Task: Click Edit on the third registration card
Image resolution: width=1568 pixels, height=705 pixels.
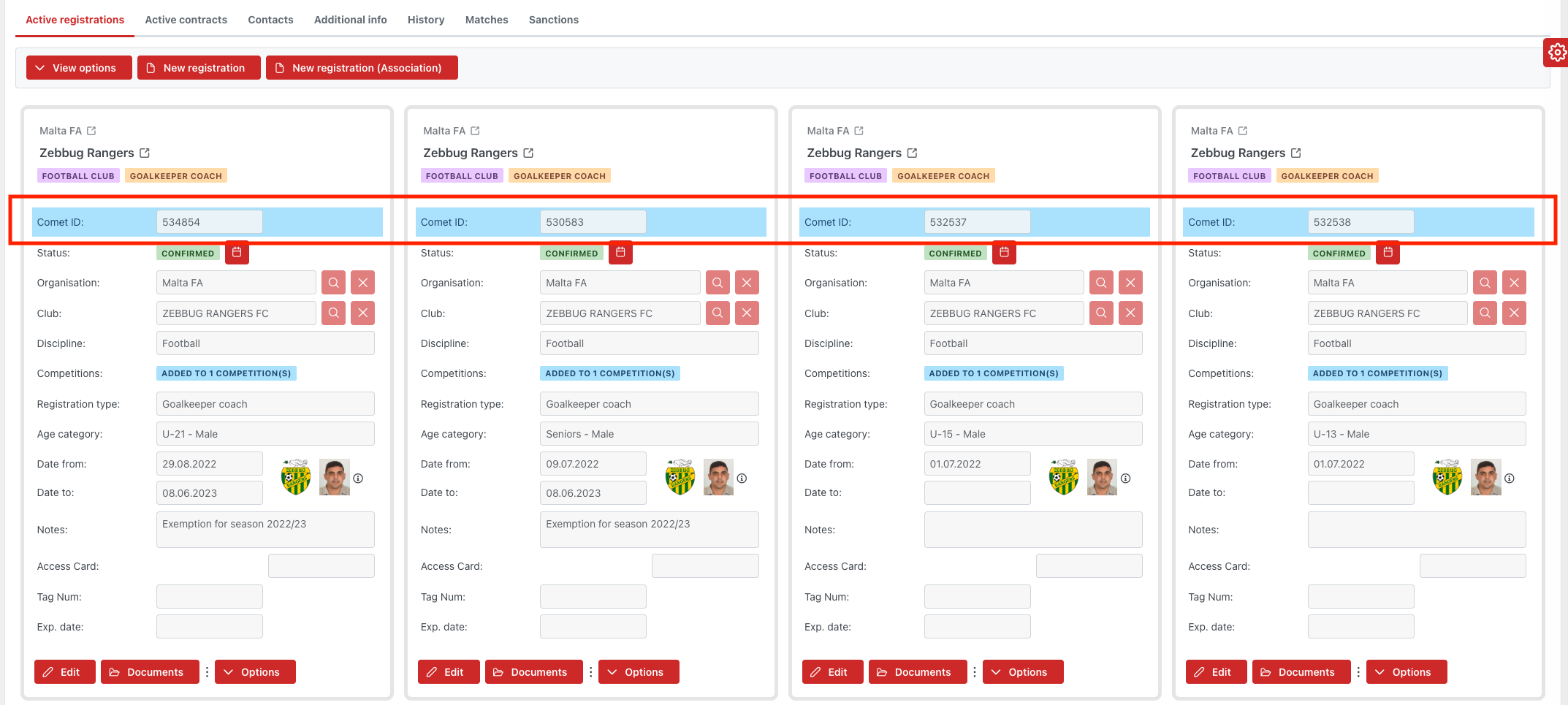Action: pyautogui.click(x=832, y=672)
